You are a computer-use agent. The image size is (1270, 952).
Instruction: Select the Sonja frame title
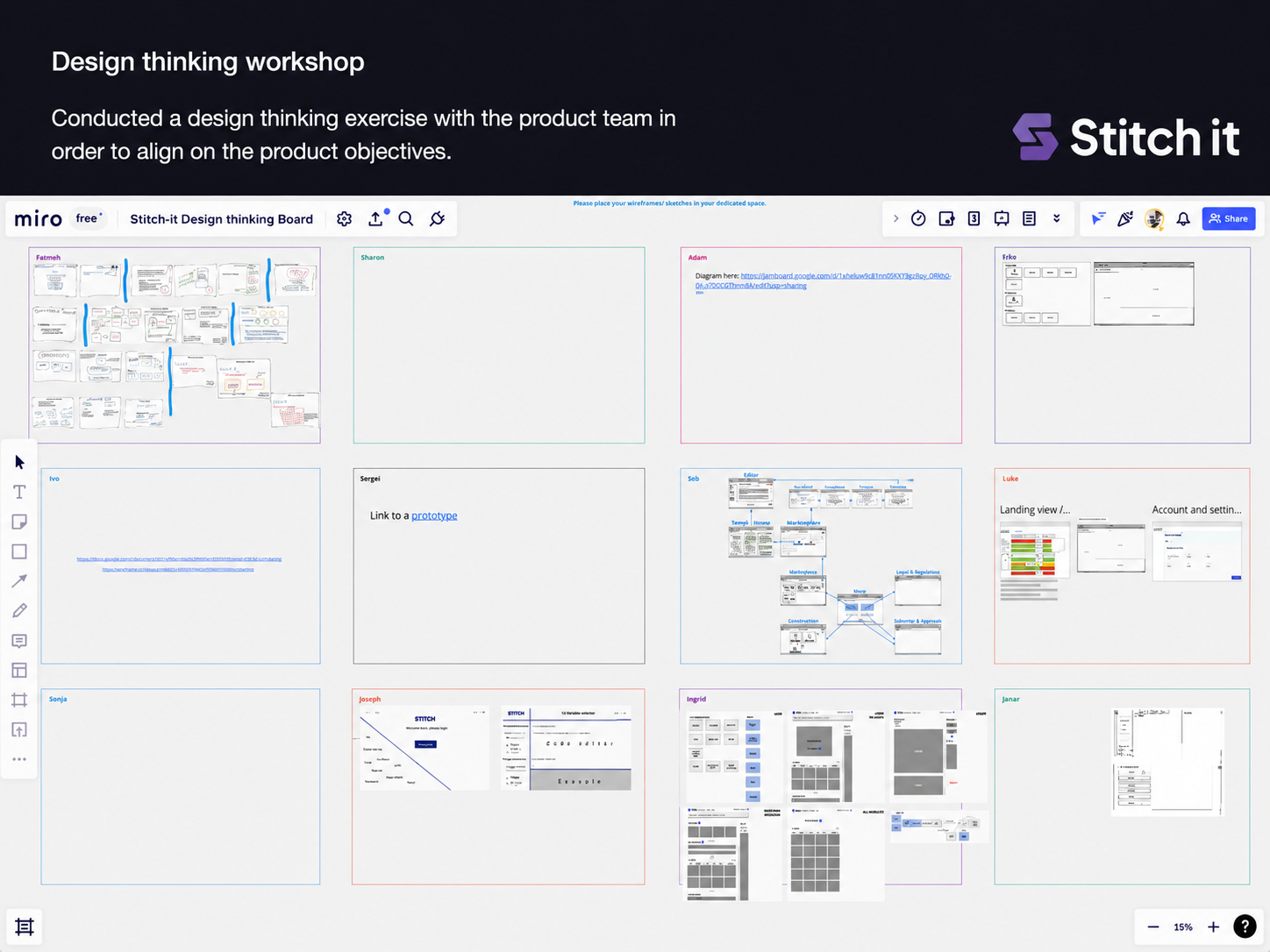coord(58,700)
